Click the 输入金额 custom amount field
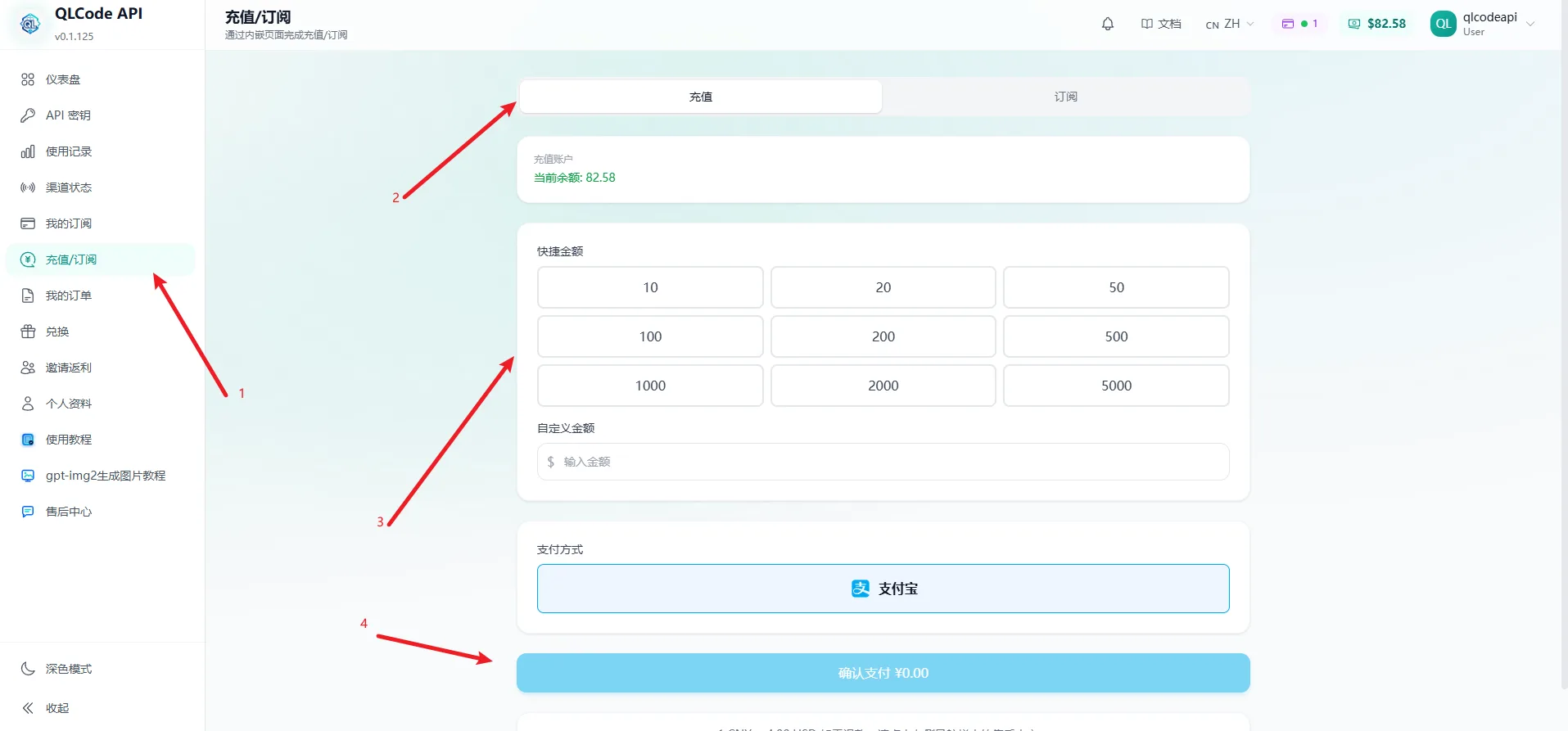 (883, 462)
